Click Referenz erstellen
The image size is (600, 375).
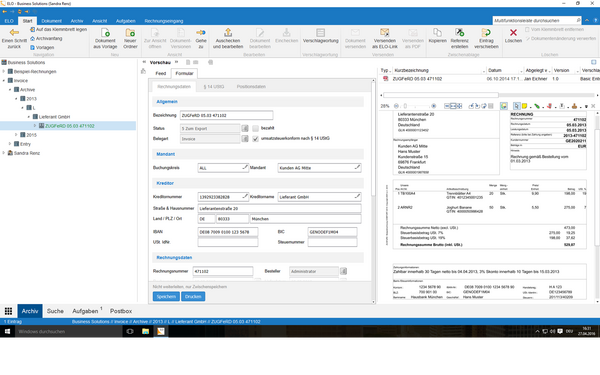tap(460, 38)
